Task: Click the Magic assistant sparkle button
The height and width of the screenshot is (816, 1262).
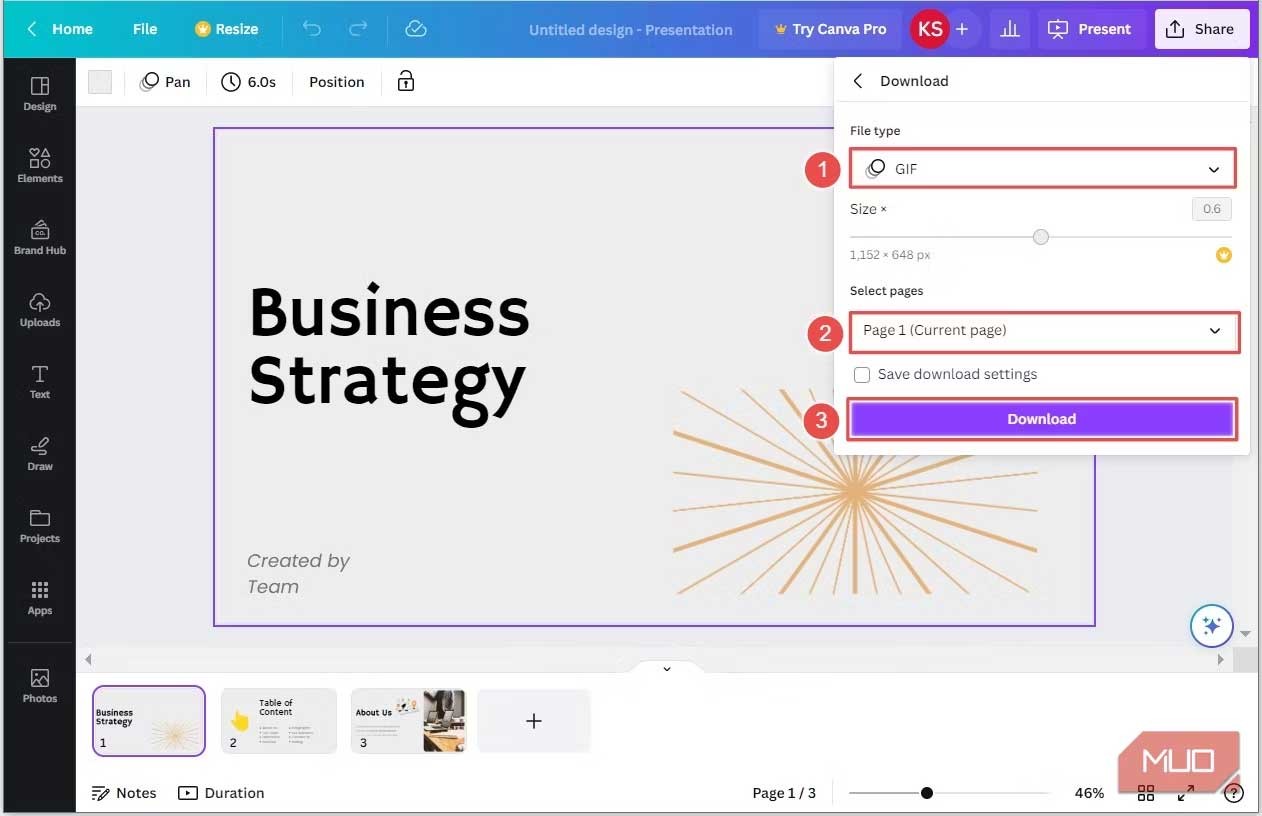Action: point(1211,626)
